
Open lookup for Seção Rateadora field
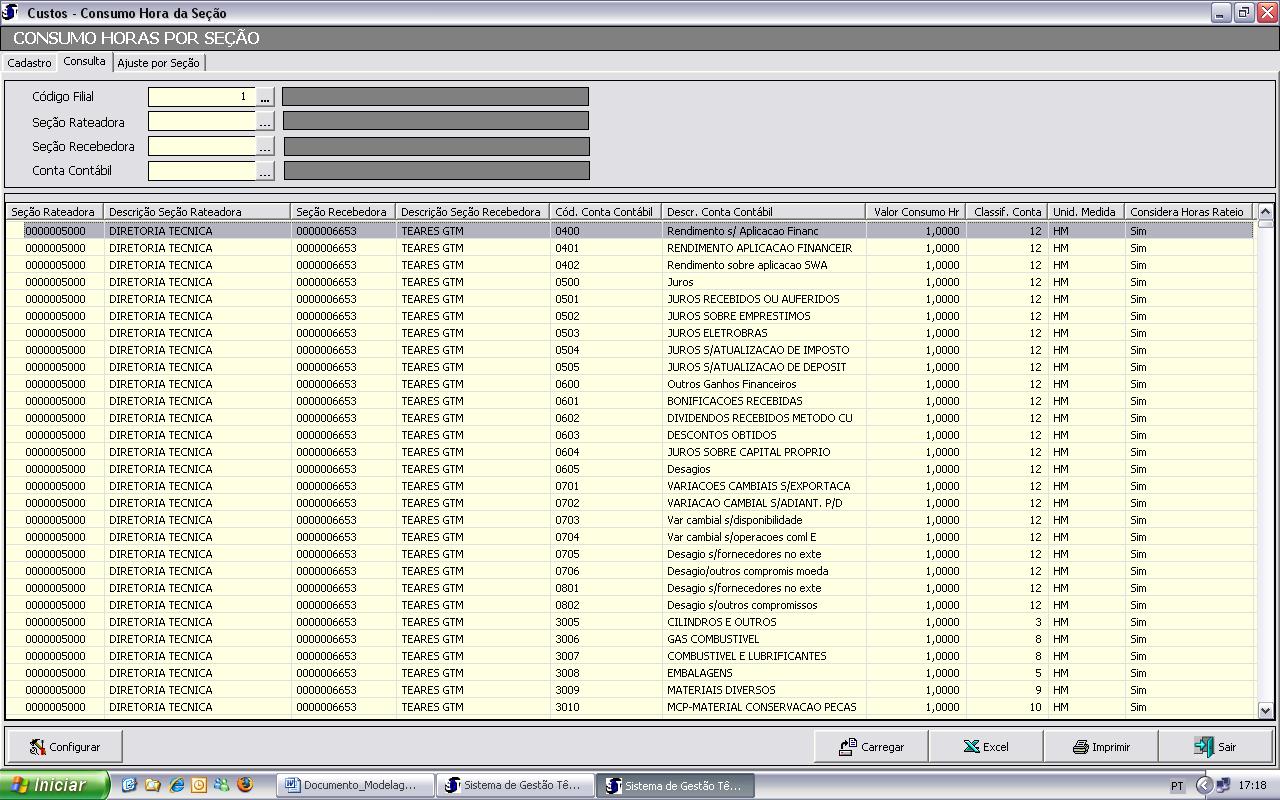coord(265,122)
